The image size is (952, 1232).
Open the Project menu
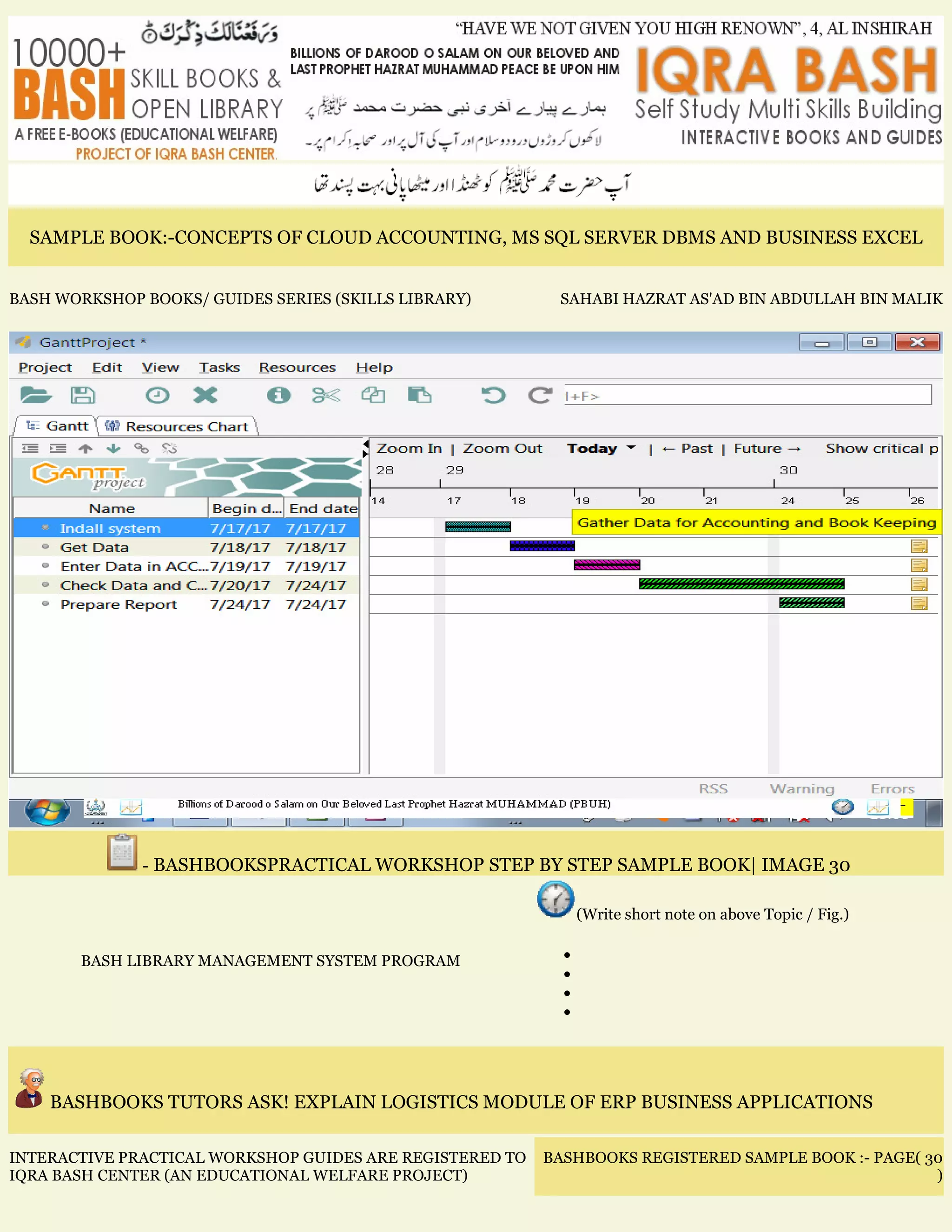tap(45, 367)
